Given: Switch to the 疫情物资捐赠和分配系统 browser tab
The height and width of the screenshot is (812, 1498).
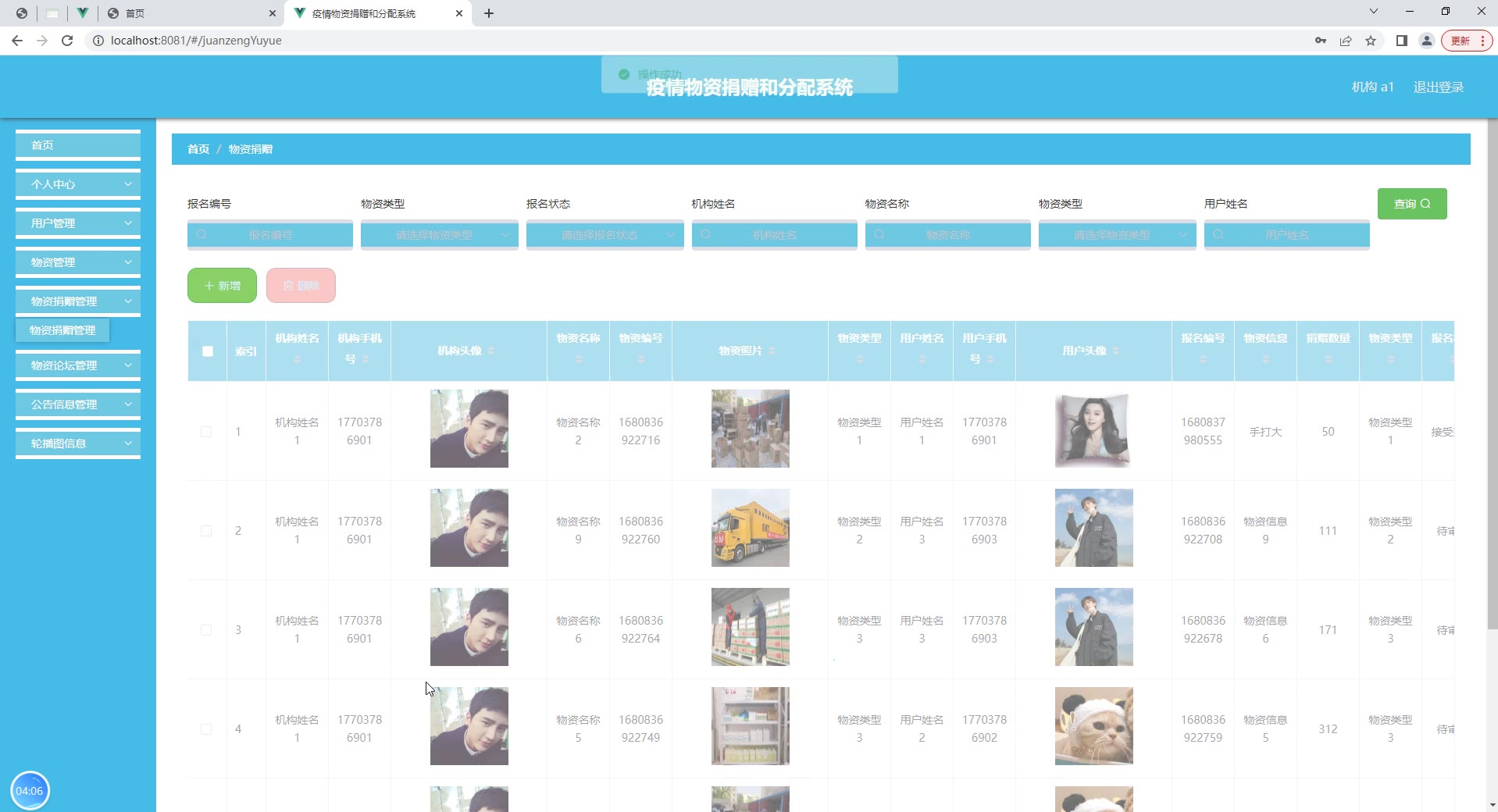Looking at the screenshot, I should click(x=379, y=13).
